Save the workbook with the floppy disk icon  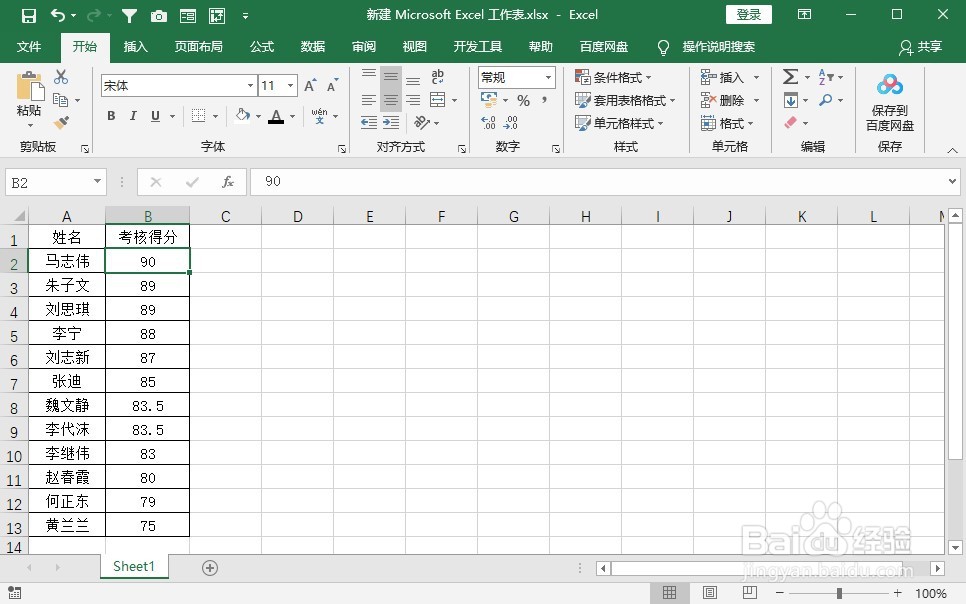click(x=28, y=15)
